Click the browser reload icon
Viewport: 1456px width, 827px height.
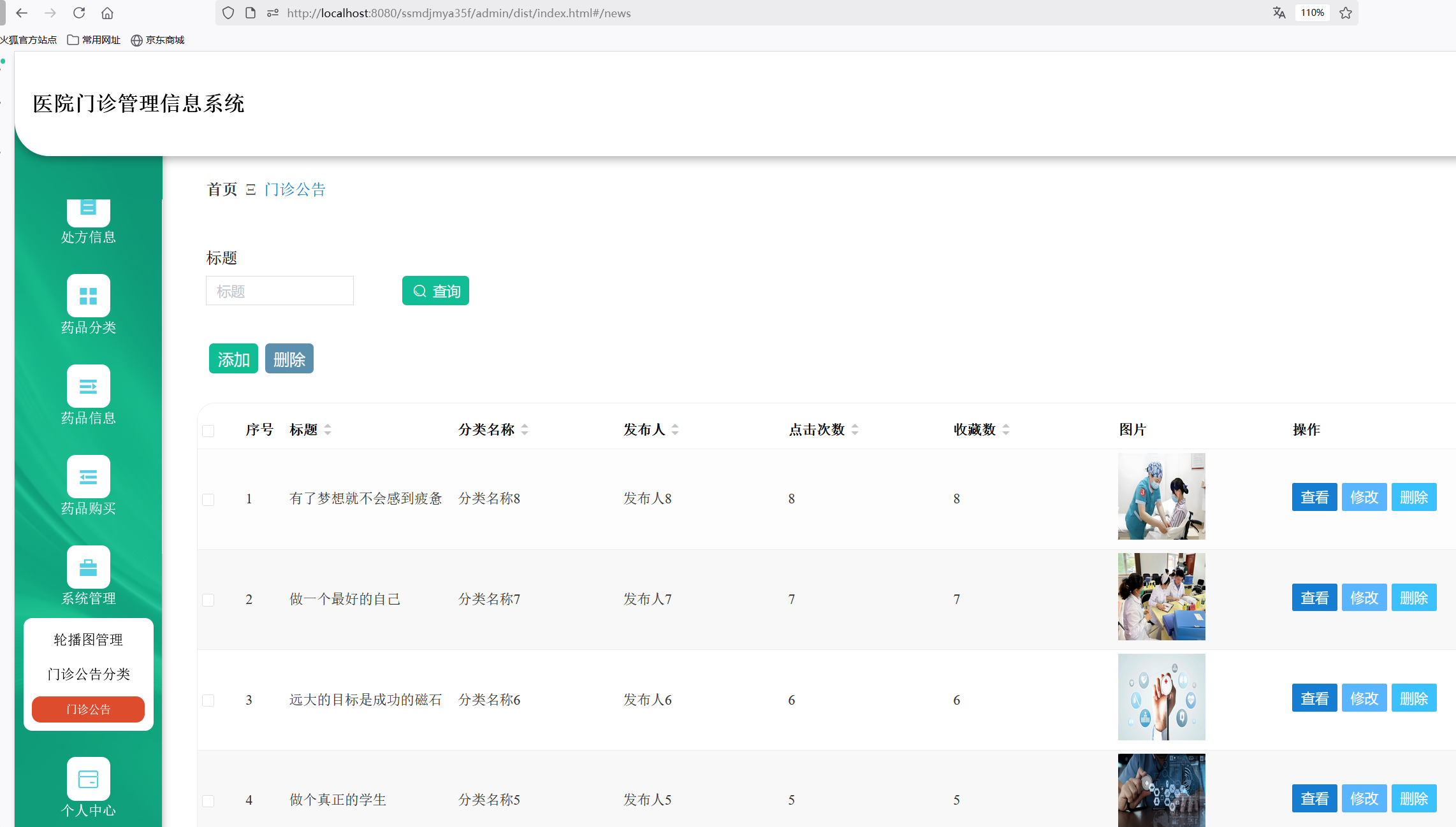(79, 13)
